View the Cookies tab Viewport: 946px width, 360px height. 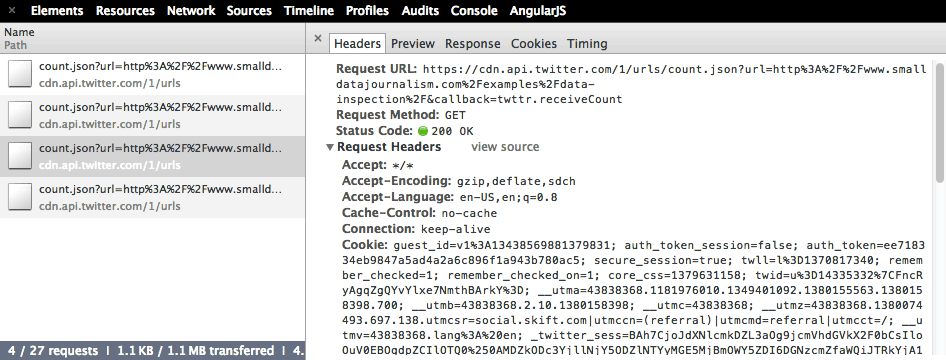534,43
